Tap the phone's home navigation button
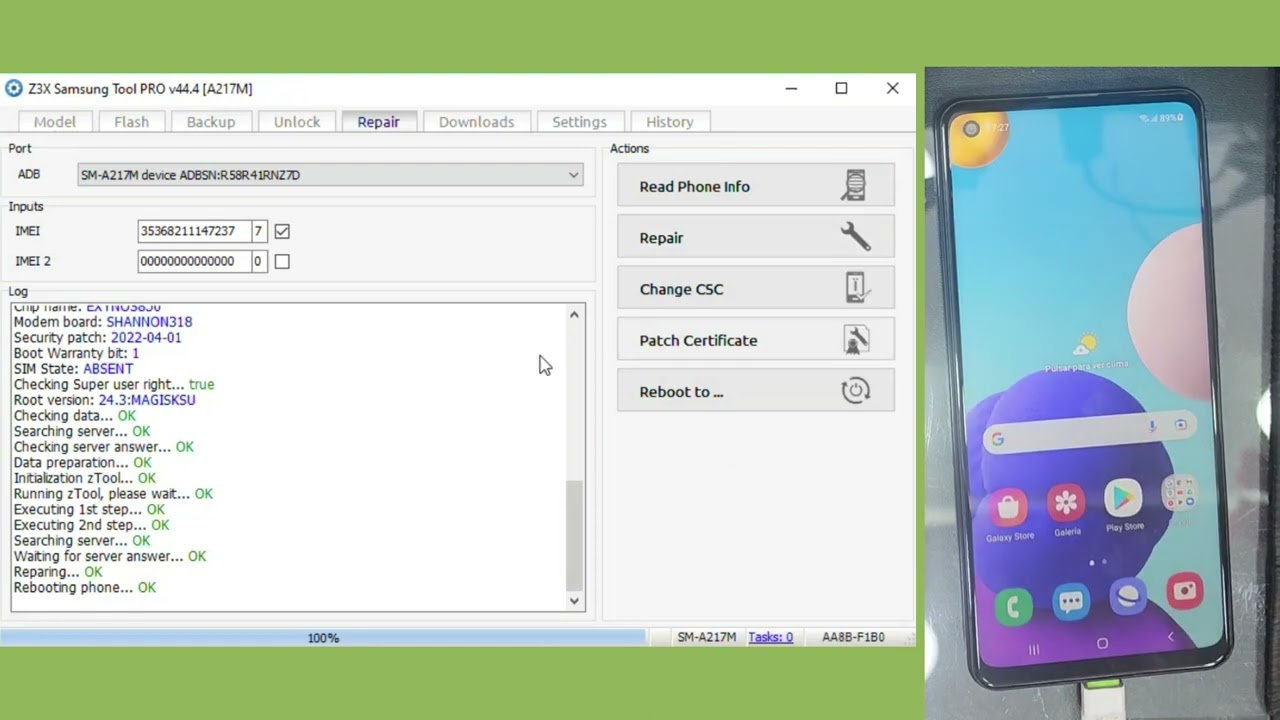Screen dimensions: 1280x720 (x=1102, y=644)
